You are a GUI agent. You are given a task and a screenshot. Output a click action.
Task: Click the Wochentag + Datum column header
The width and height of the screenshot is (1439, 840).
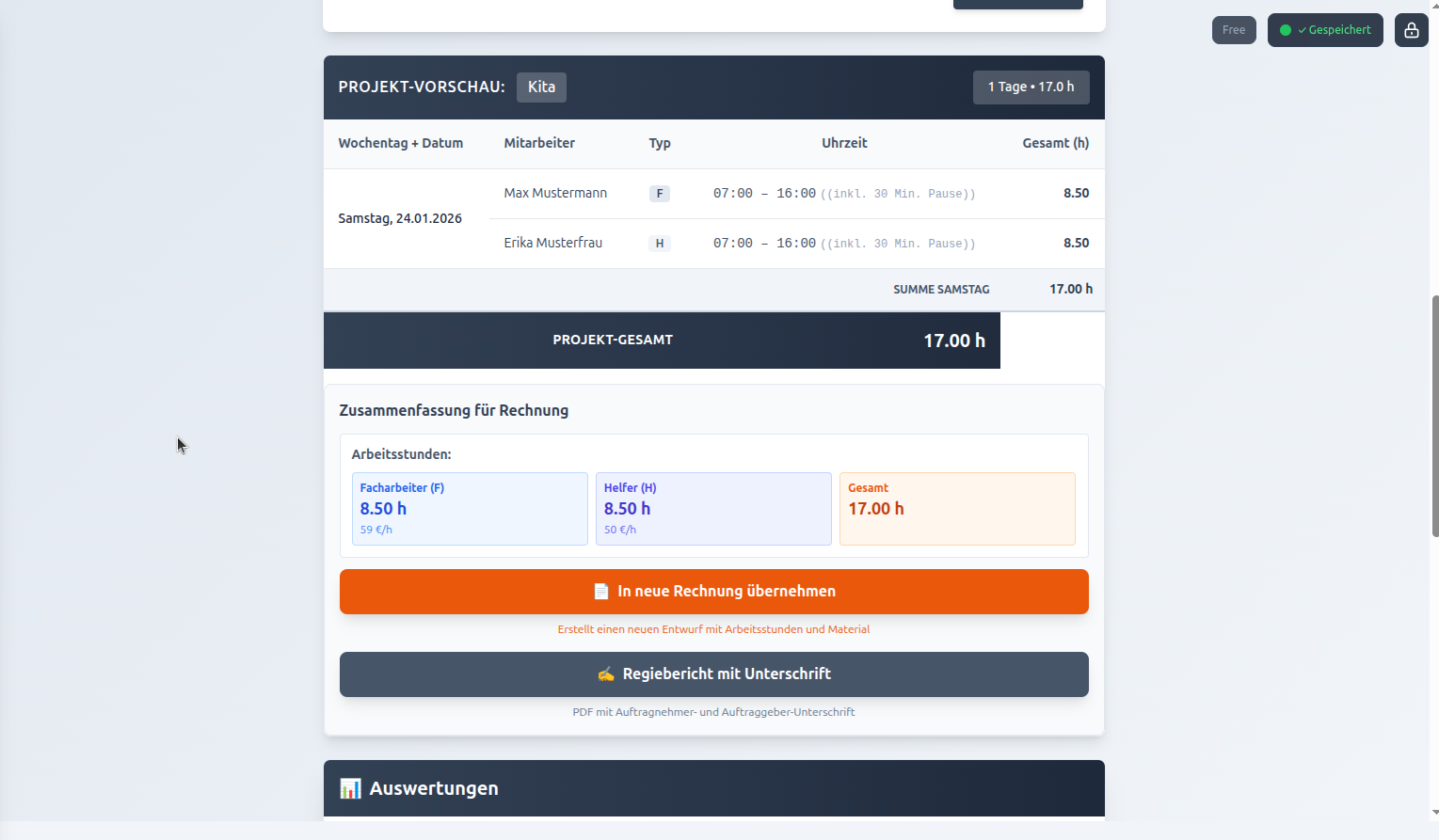(400, 143)
